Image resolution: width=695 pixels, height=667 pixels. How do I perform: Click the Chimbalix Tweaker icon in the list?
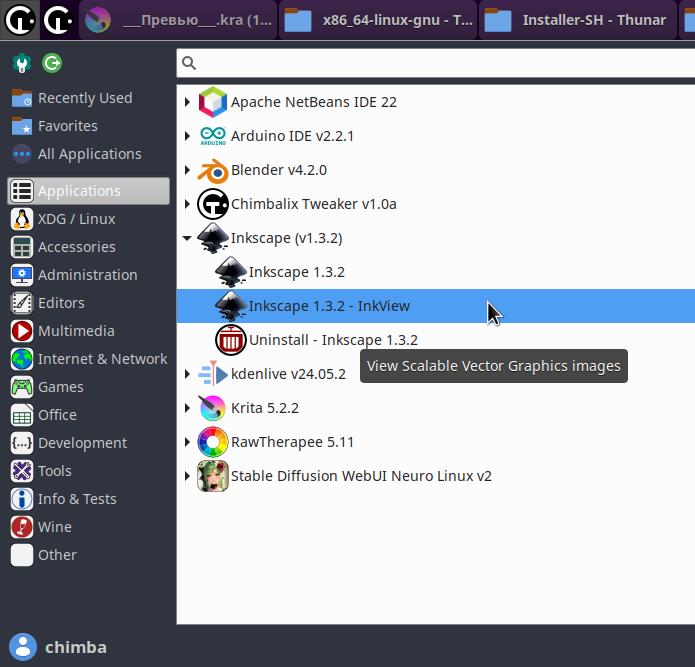pos(213,204)
